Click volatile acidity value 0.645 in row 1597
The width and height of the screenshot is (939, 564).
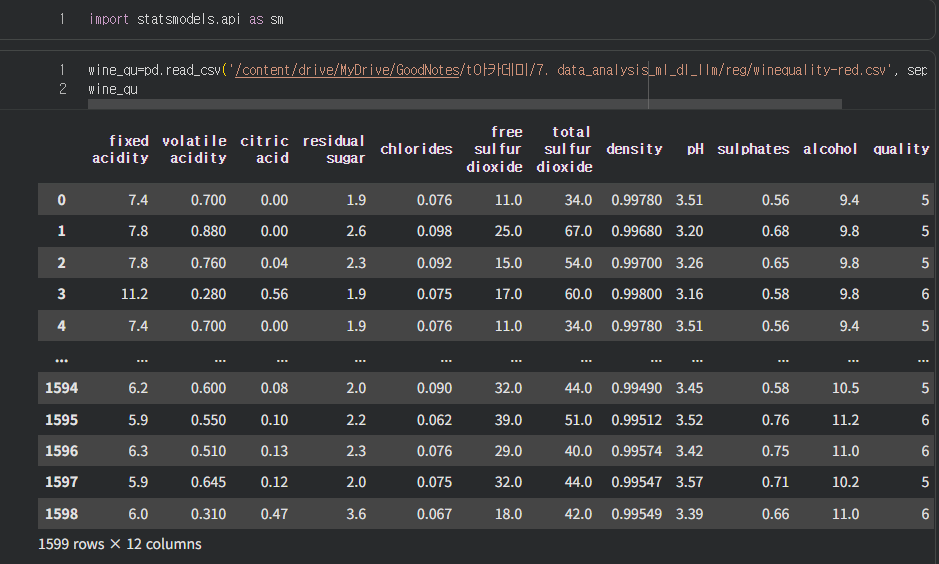[208, 482]
